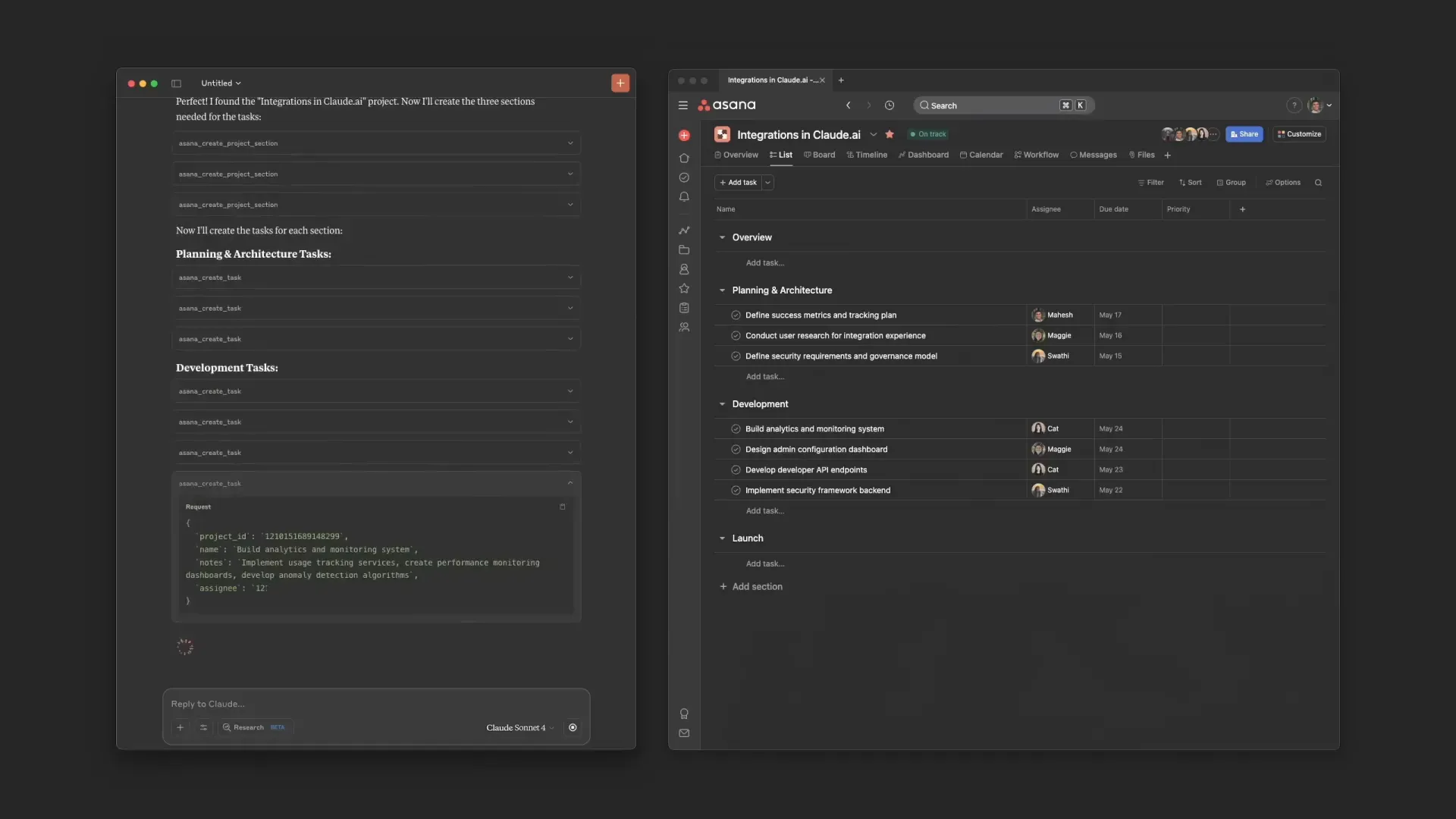Screen dimensions: 1456x819
Task: Collapse the Launch section
Action: point(722,538)
